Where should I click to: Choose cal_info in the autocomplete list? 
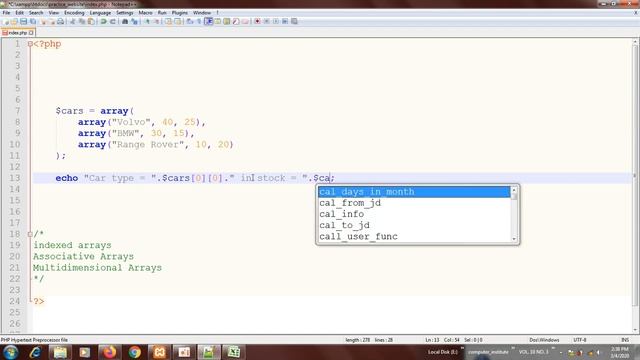[x=414, y=214]
